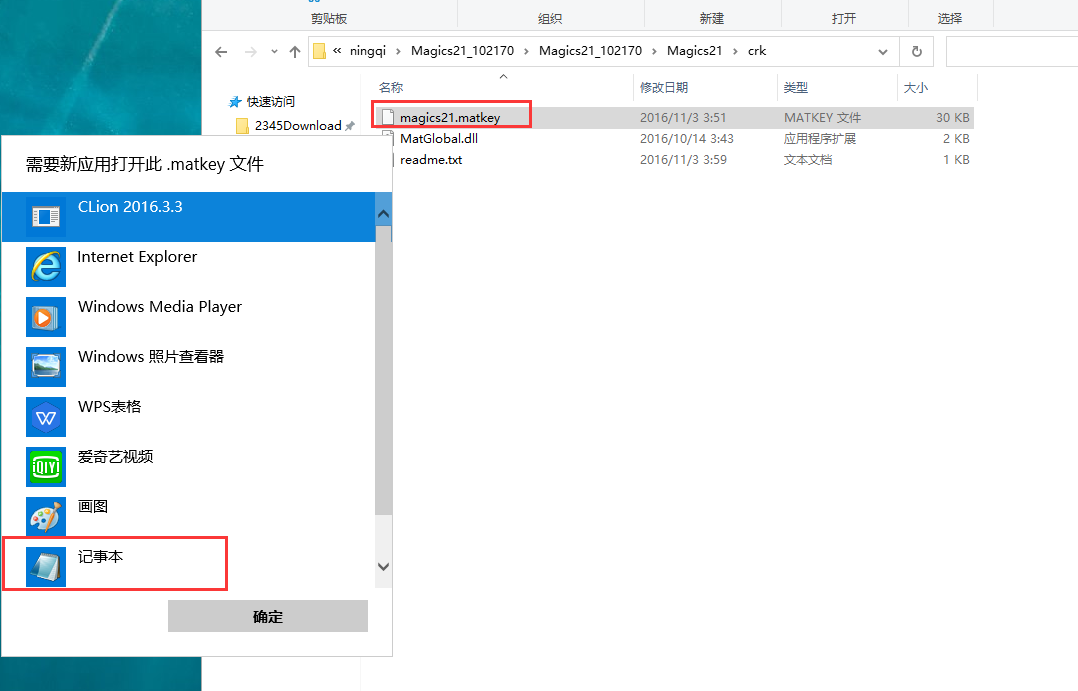Click the app list scrollbar thumb
The height and width of the screenshot is (691, 1078).
click(x=383, y=371)
